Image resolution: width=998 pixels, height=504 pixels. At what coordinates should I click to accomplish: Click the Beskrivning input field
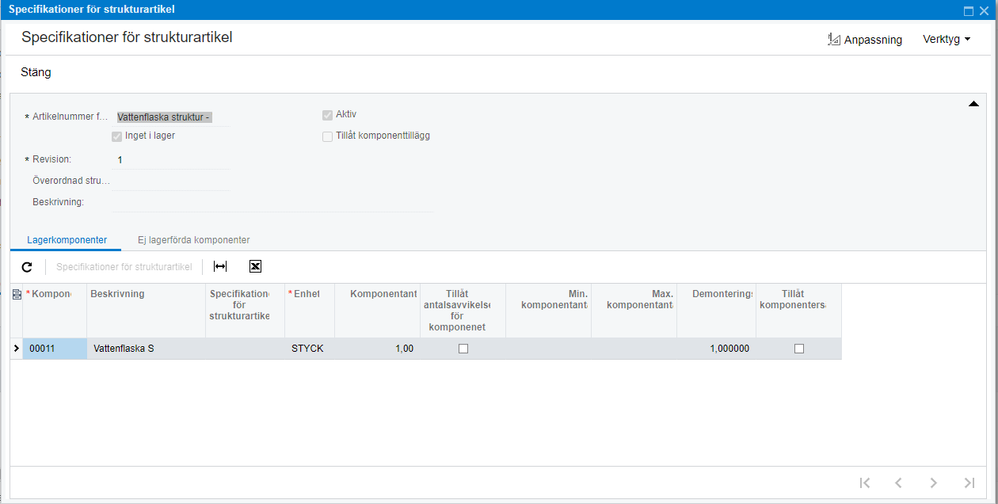pyautogui.click(x=272, y=202)
